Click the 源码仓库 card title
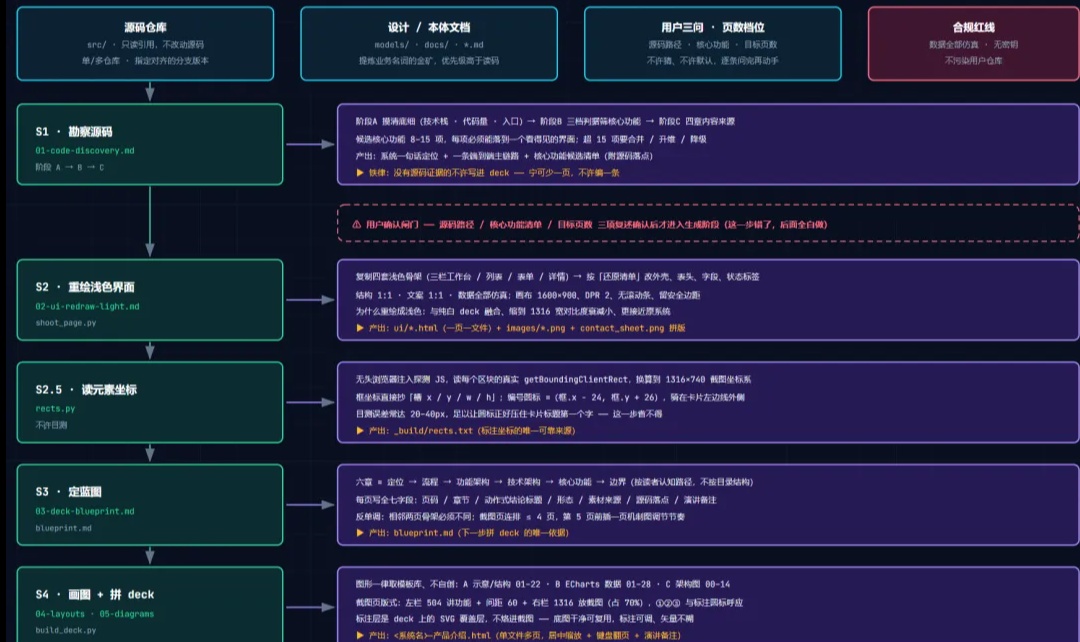 coord(145,28)
